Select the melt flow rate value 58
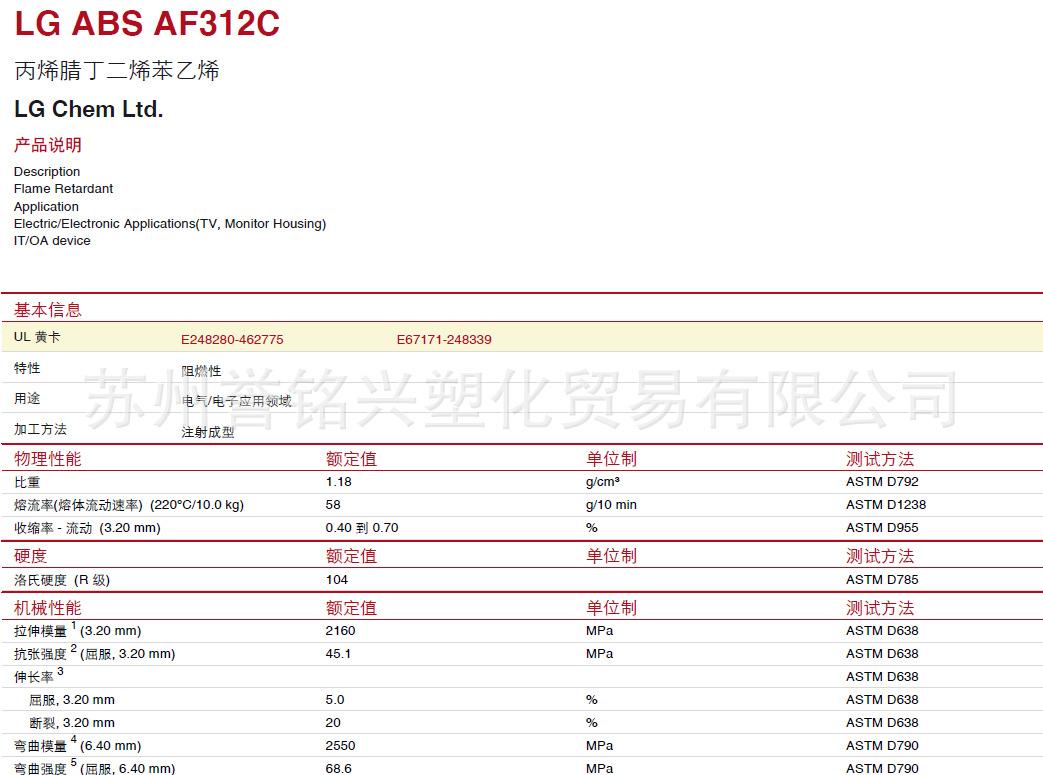The width and height of the screenshot is (1043, 775). 333,505
